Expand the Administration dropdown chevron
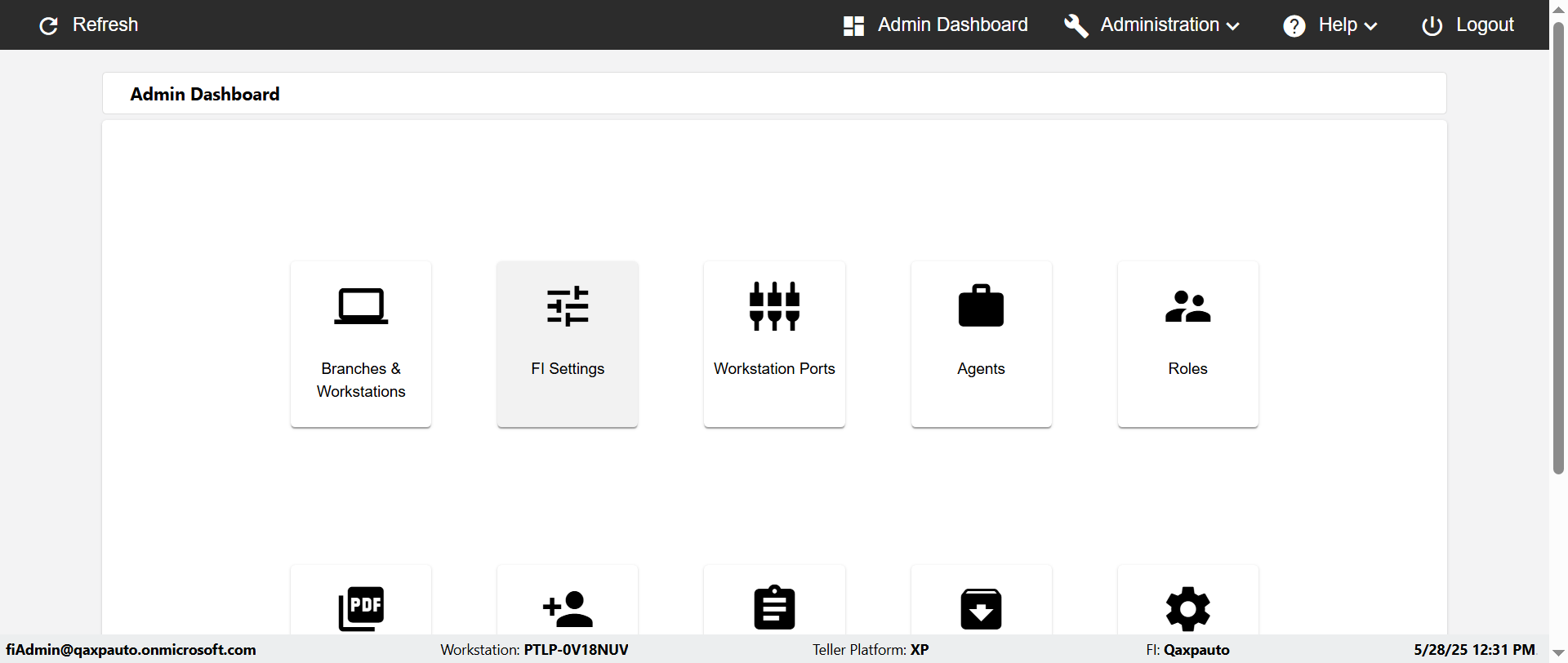Screen dimensions: 1568x663 (x=1233, y=26)
